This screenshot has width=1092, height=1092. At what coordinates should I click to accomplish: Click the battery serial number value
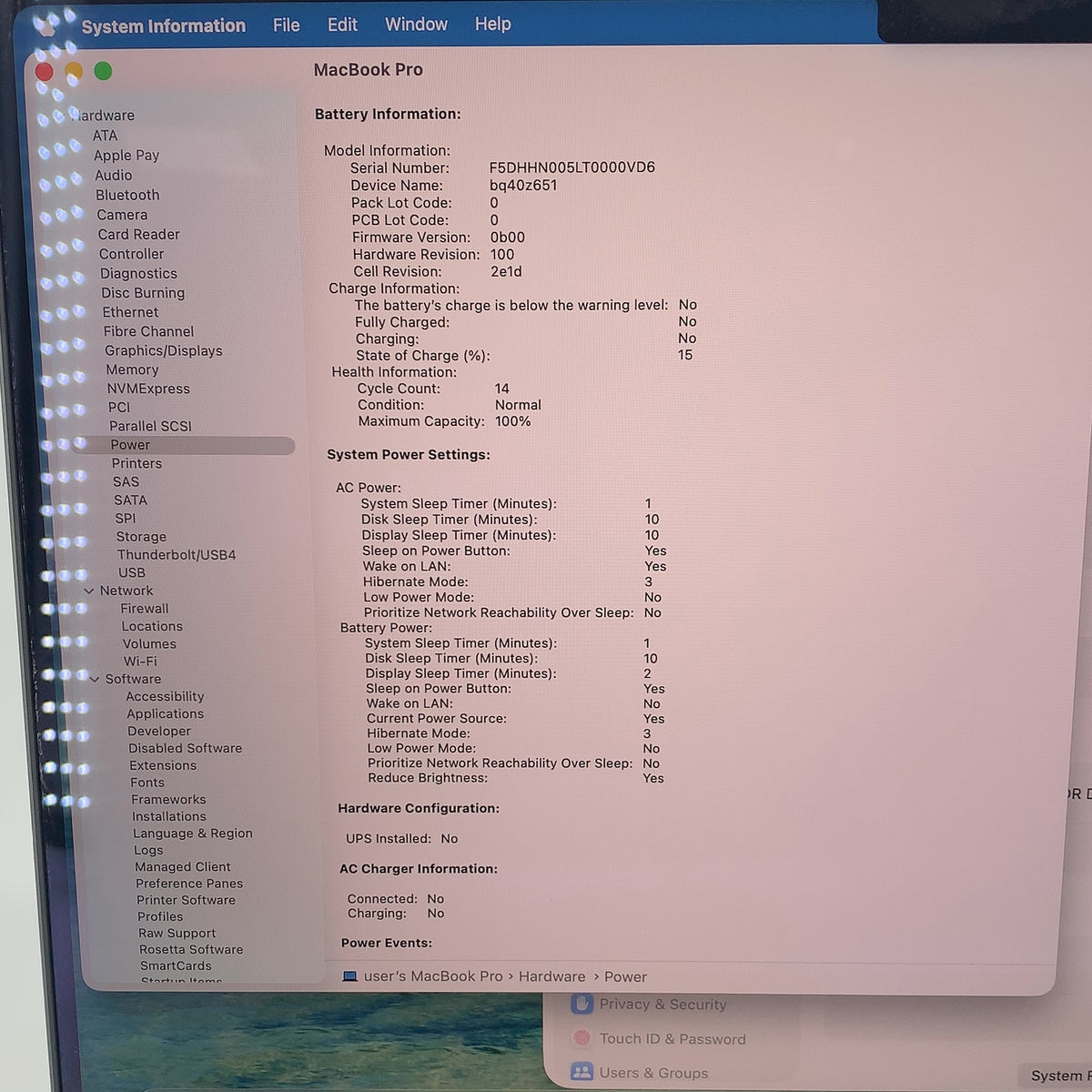tap(572, 167)
